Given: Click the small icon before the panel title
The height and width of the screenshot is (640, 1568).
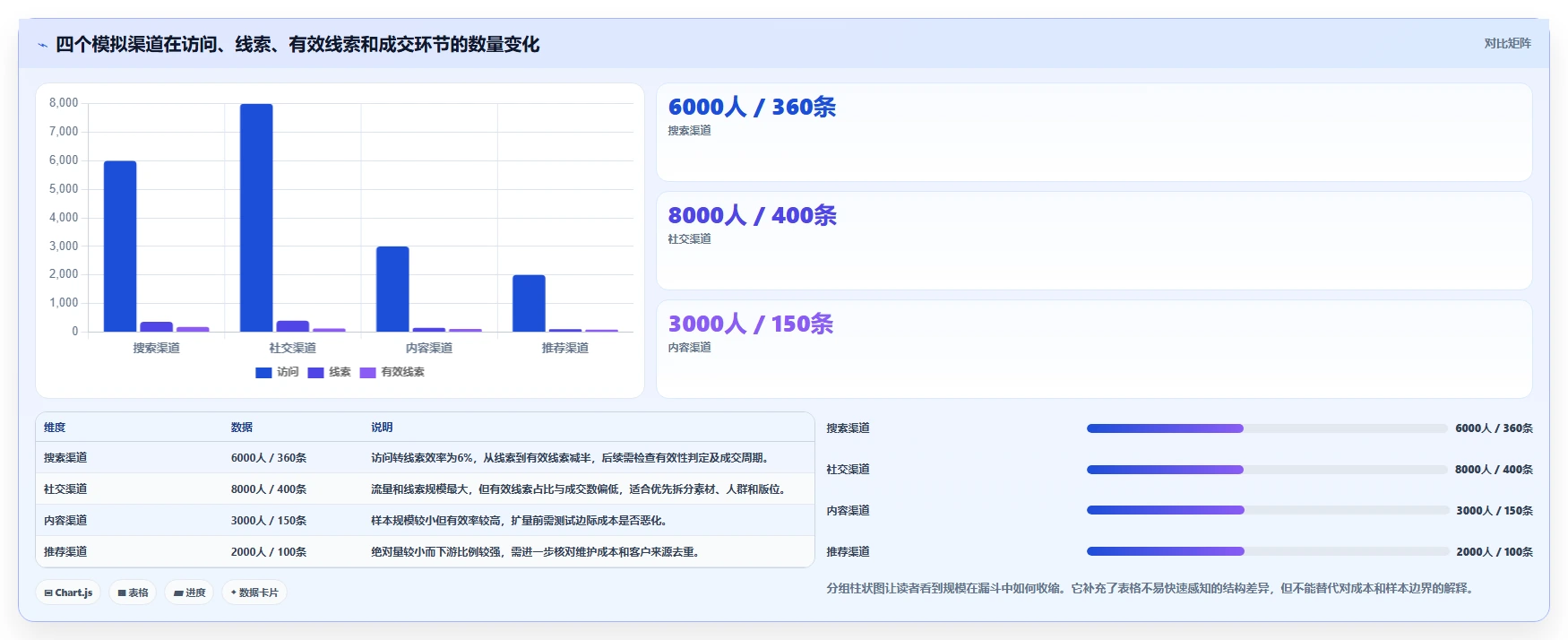Looking at the screenshot, I should pos(42,45).
